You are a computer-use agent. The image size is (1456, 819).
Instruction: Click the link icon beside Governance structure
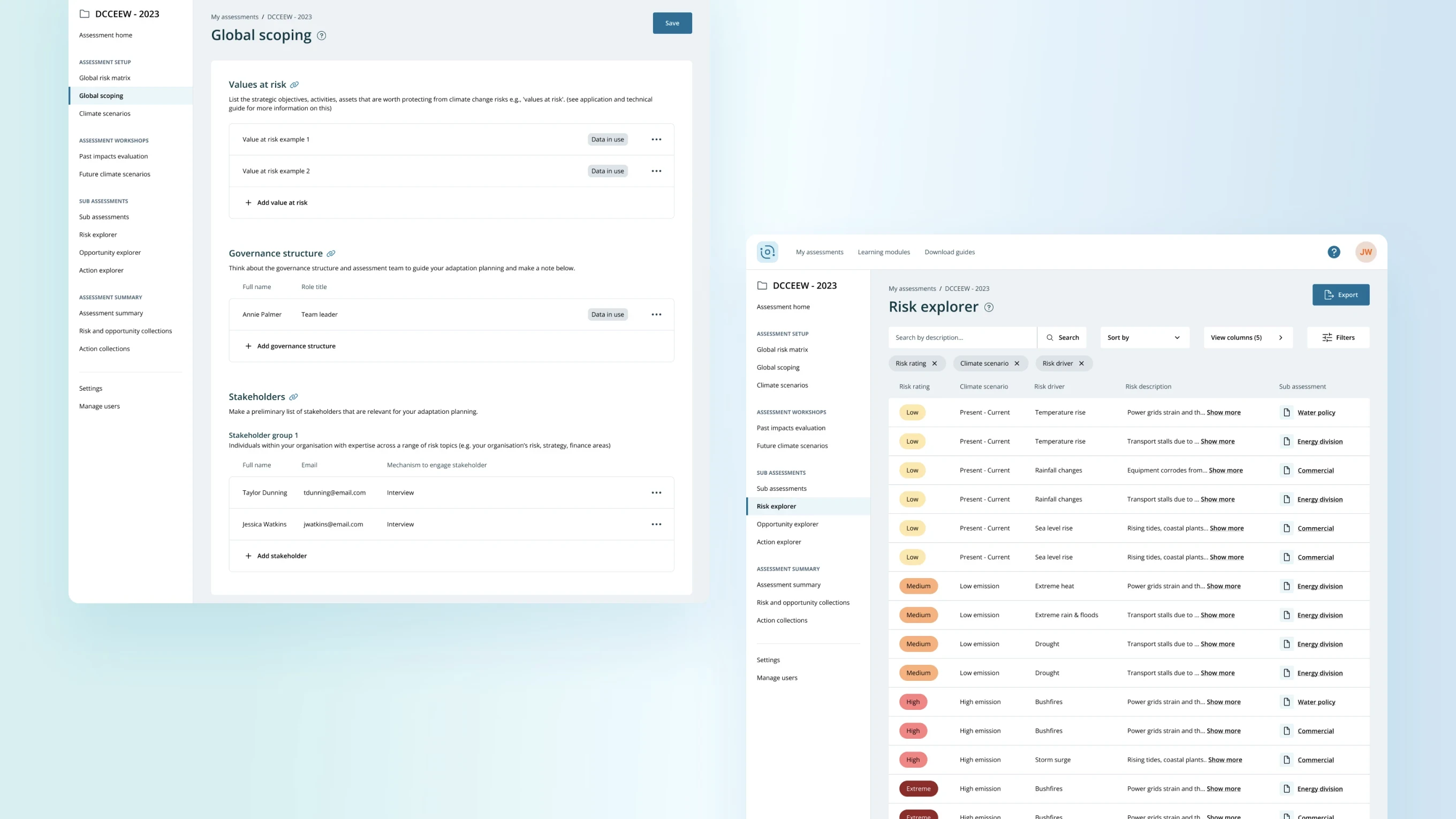(x=331, y=254)
